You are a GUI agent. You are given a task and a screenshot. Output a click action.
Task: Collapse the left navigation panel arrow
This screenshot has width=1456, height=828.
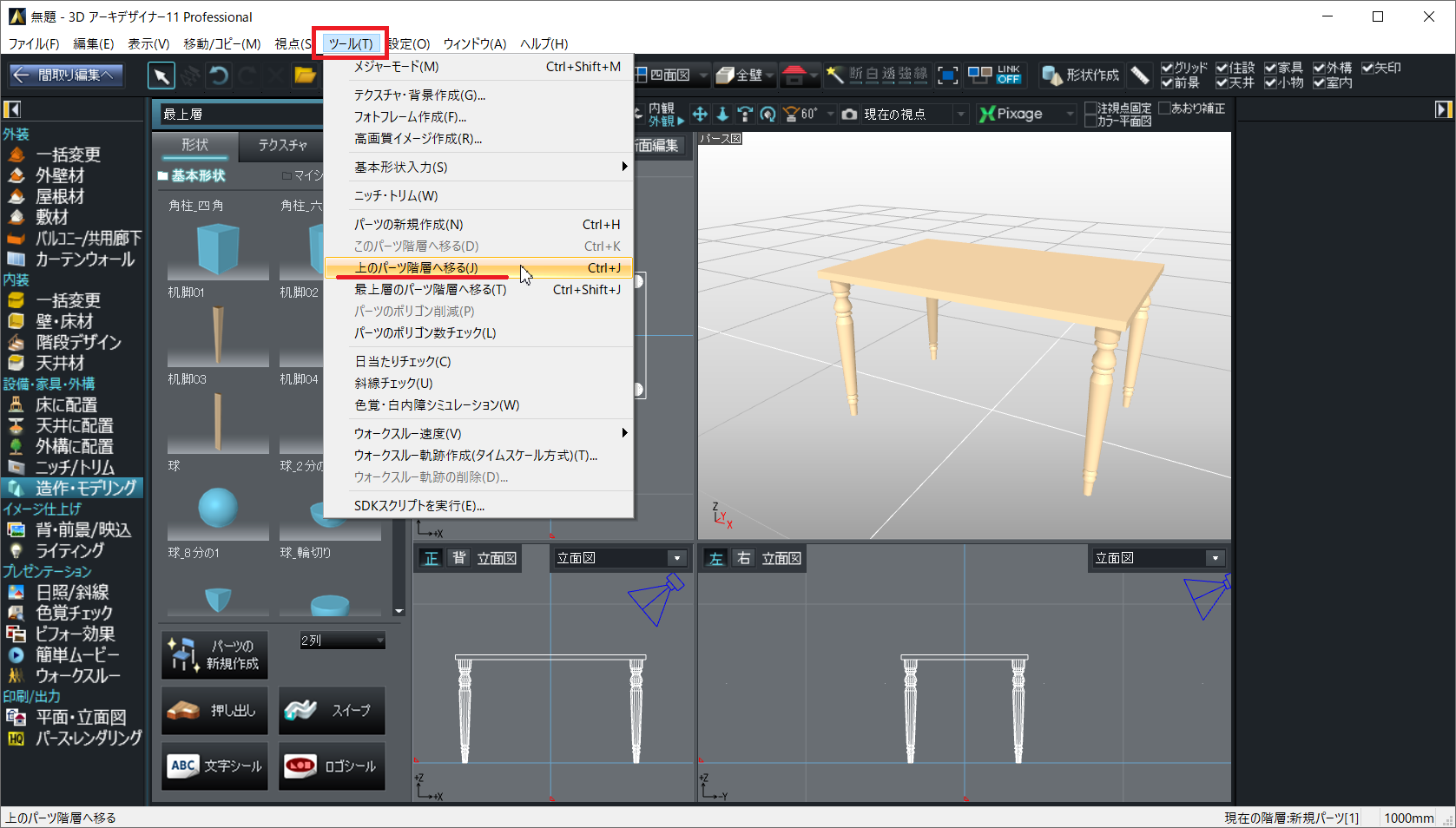12,109
